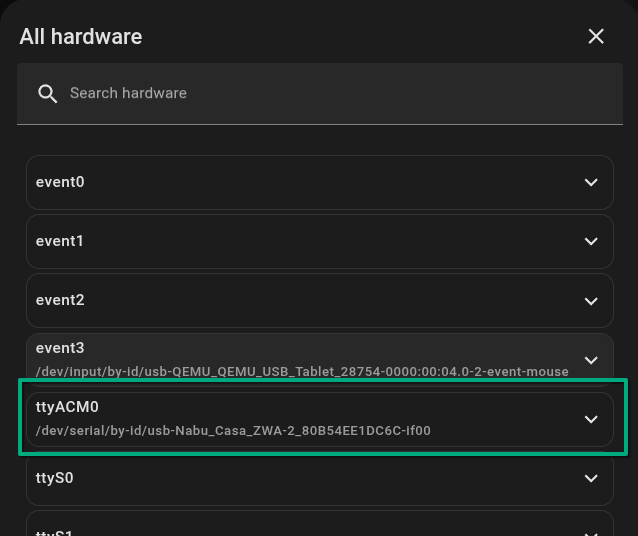Close the All hardware dialog
The width and height of the screenshot is (638, 536).
[x=596, y=36]
